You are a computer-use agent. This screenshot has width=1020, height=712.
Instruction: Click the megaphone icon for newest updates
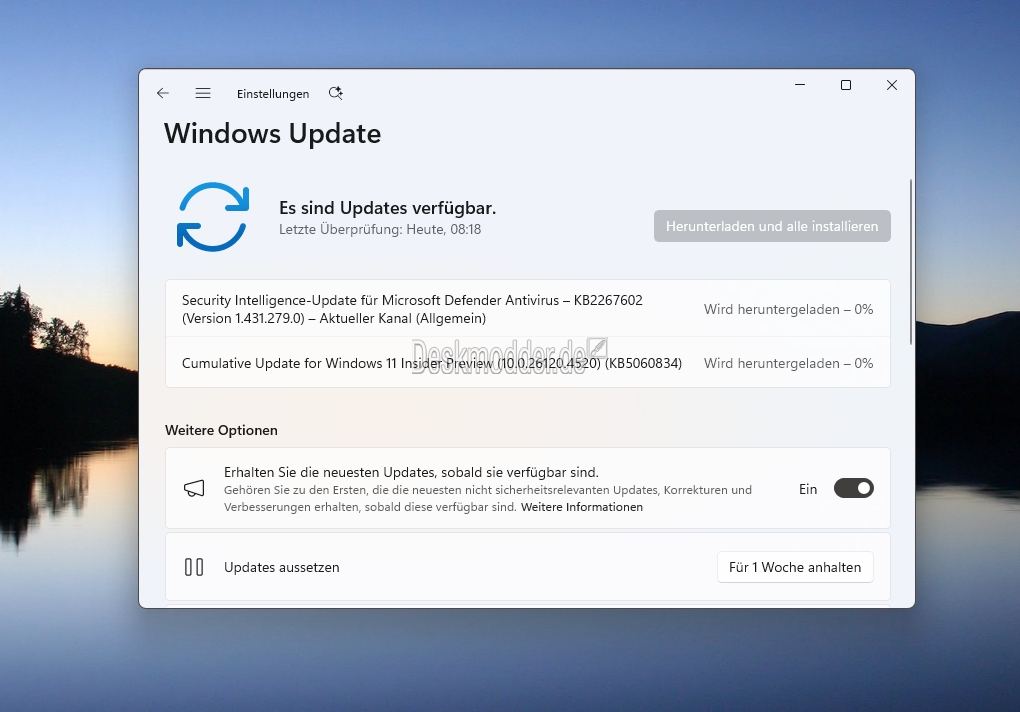(x=194, y=488)
